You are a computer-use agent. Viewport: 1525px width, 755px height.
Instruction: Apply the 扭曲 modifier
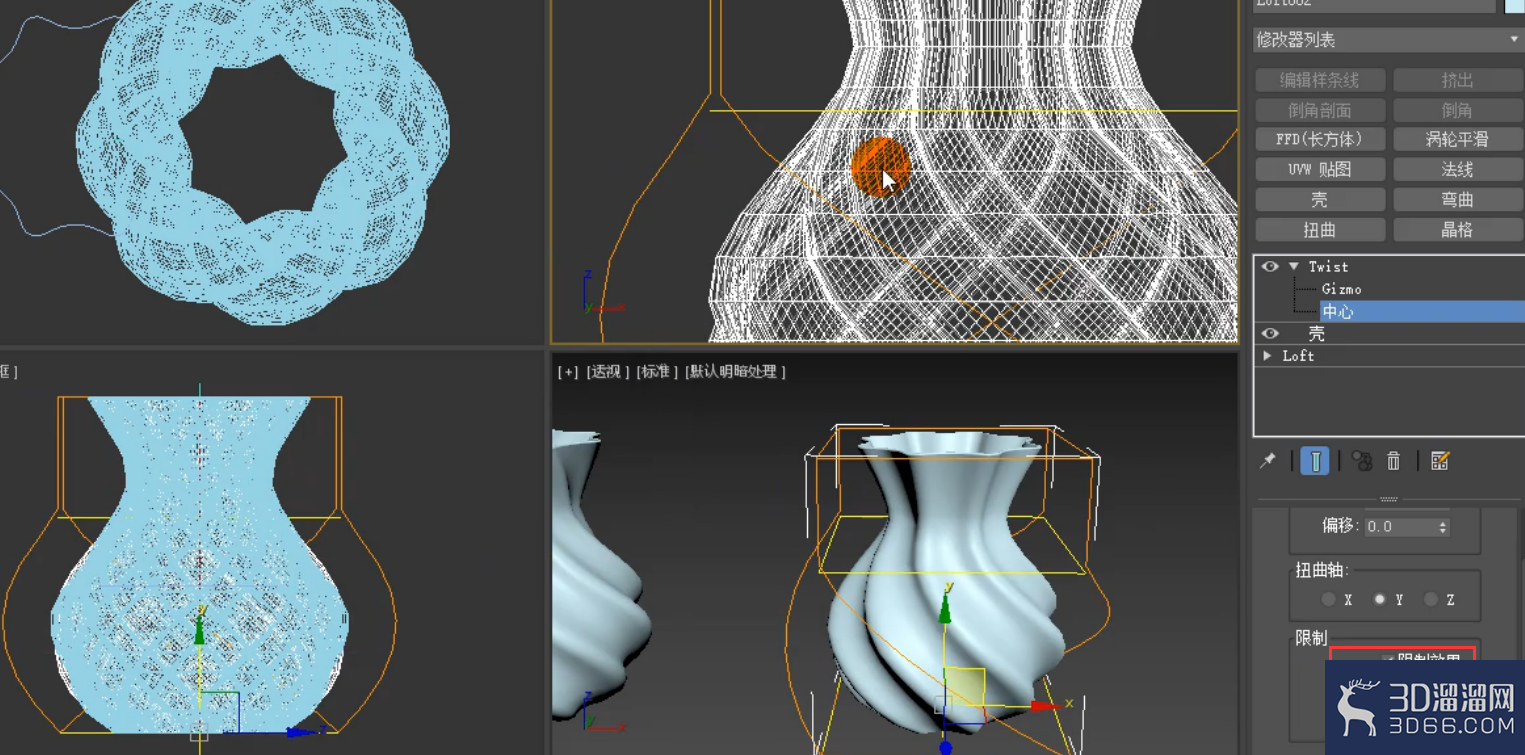coord(1320,230)
